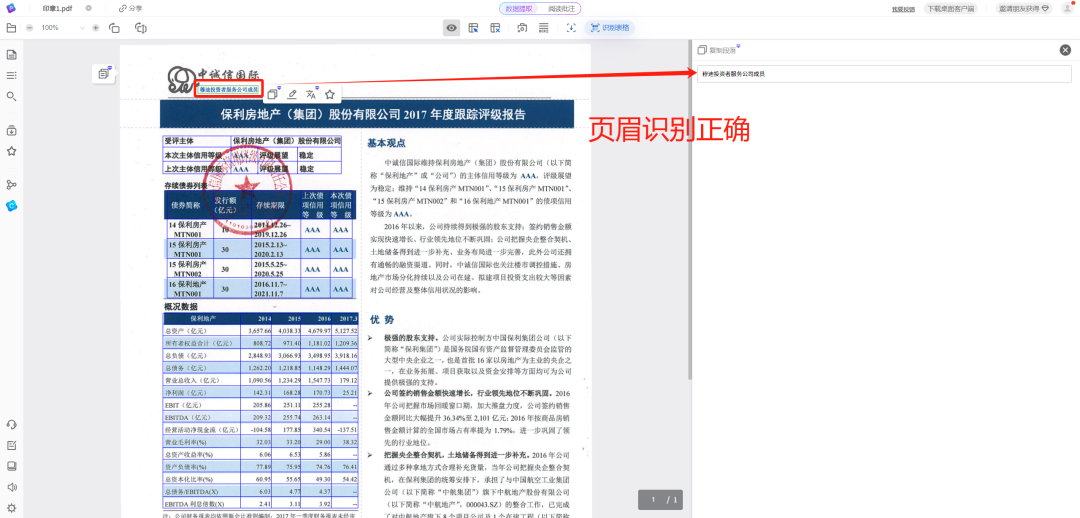Close the right side result panel

click(1065, 50)
